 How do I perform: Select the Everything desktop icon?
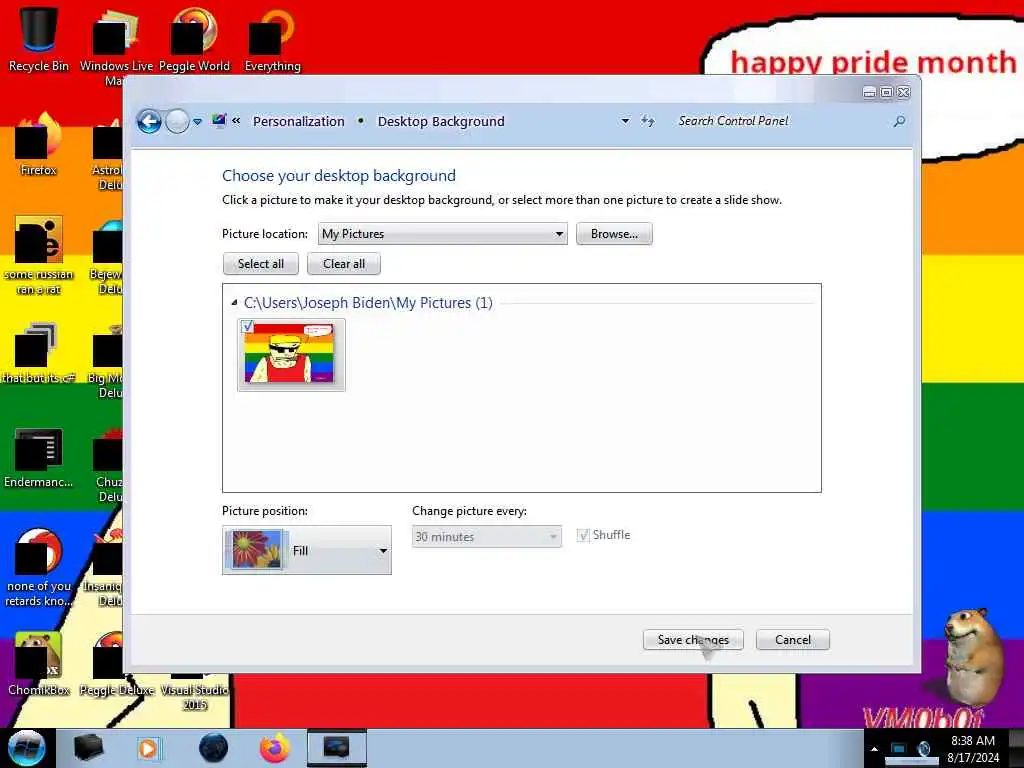click(x=272, y=39)
